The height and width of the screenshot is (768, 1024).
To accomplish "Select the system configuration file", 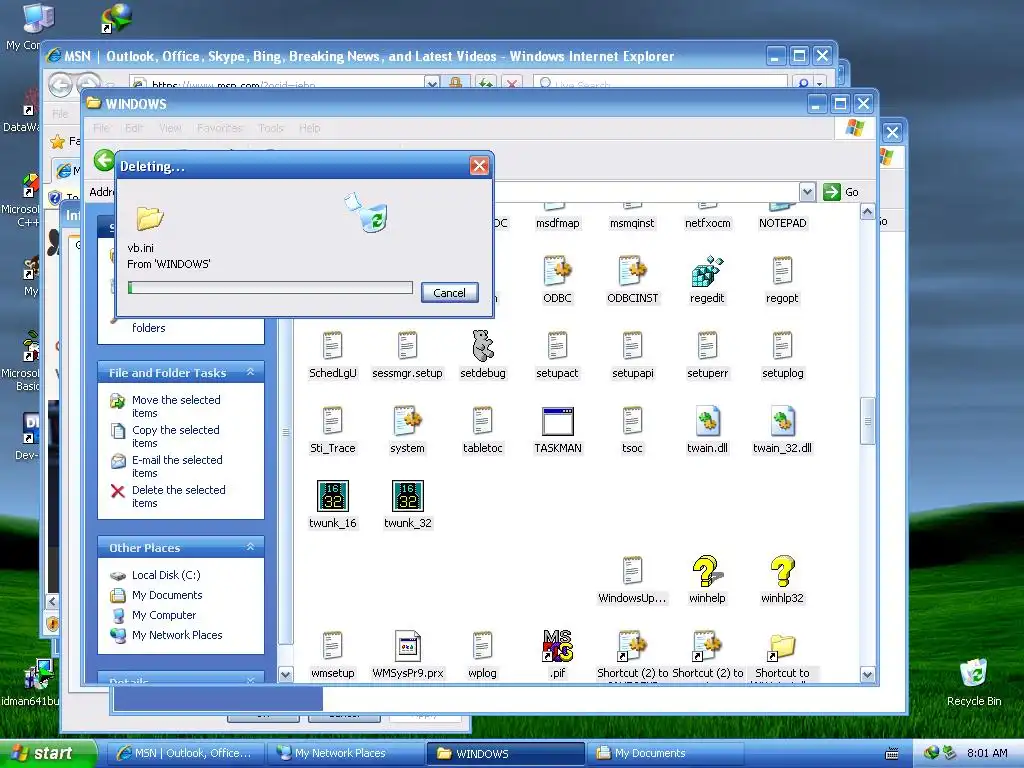I will tap(407, 421).
